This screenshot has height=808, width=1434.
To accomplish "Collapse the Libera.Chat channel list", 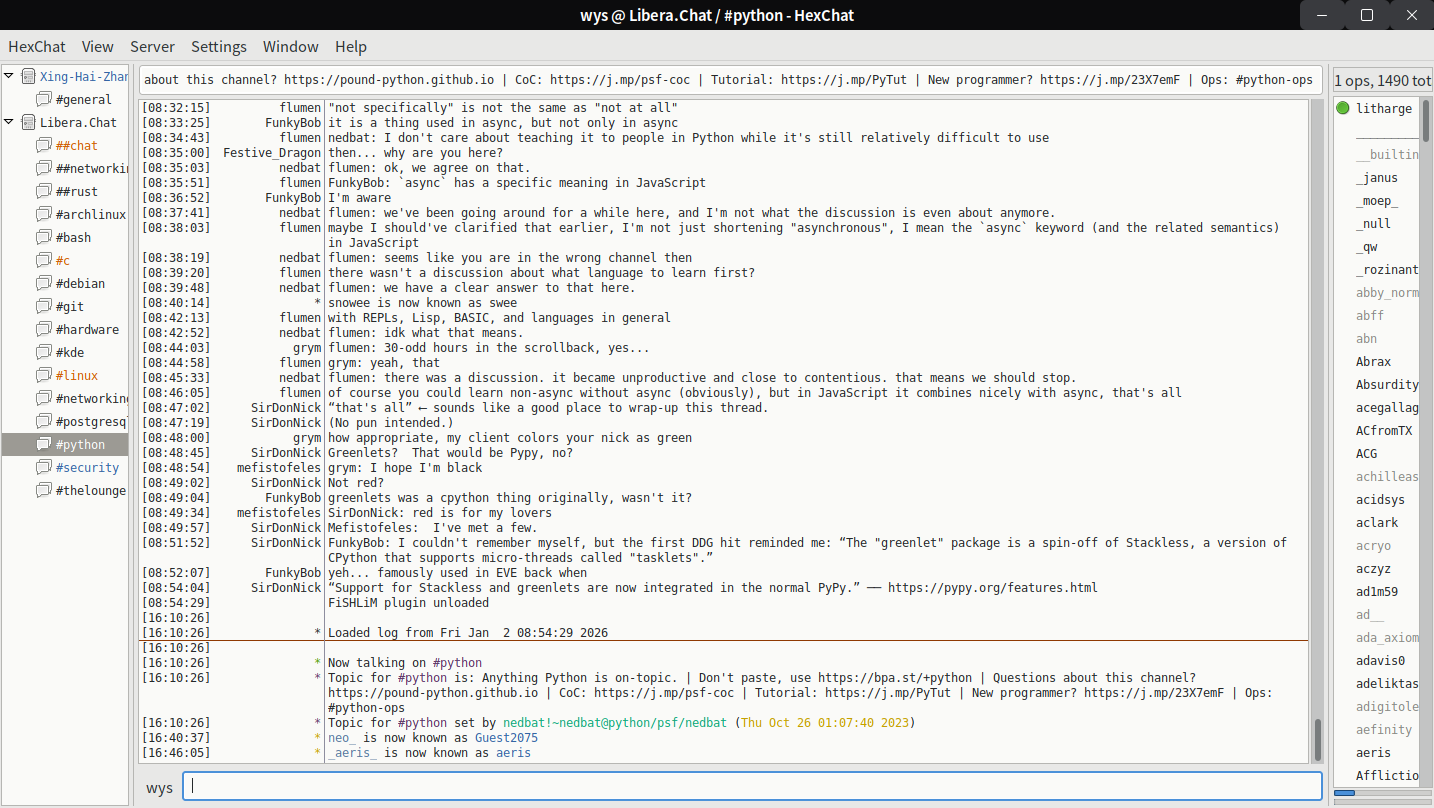I will coord(9,123).
